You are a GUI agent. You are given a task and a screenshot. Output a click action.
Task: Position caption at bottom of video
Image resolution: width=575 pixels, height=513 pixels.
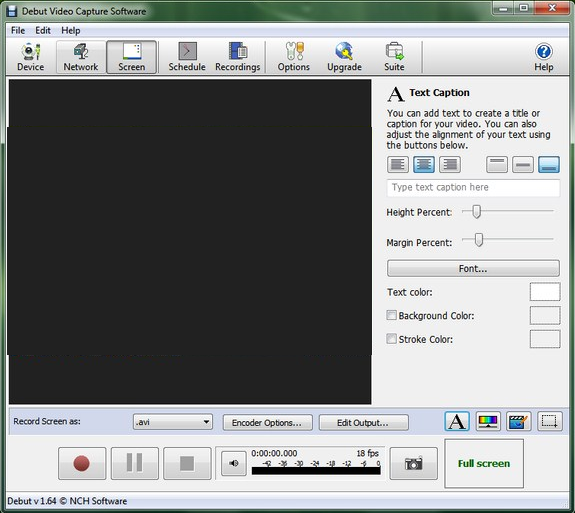pos(549,164)
